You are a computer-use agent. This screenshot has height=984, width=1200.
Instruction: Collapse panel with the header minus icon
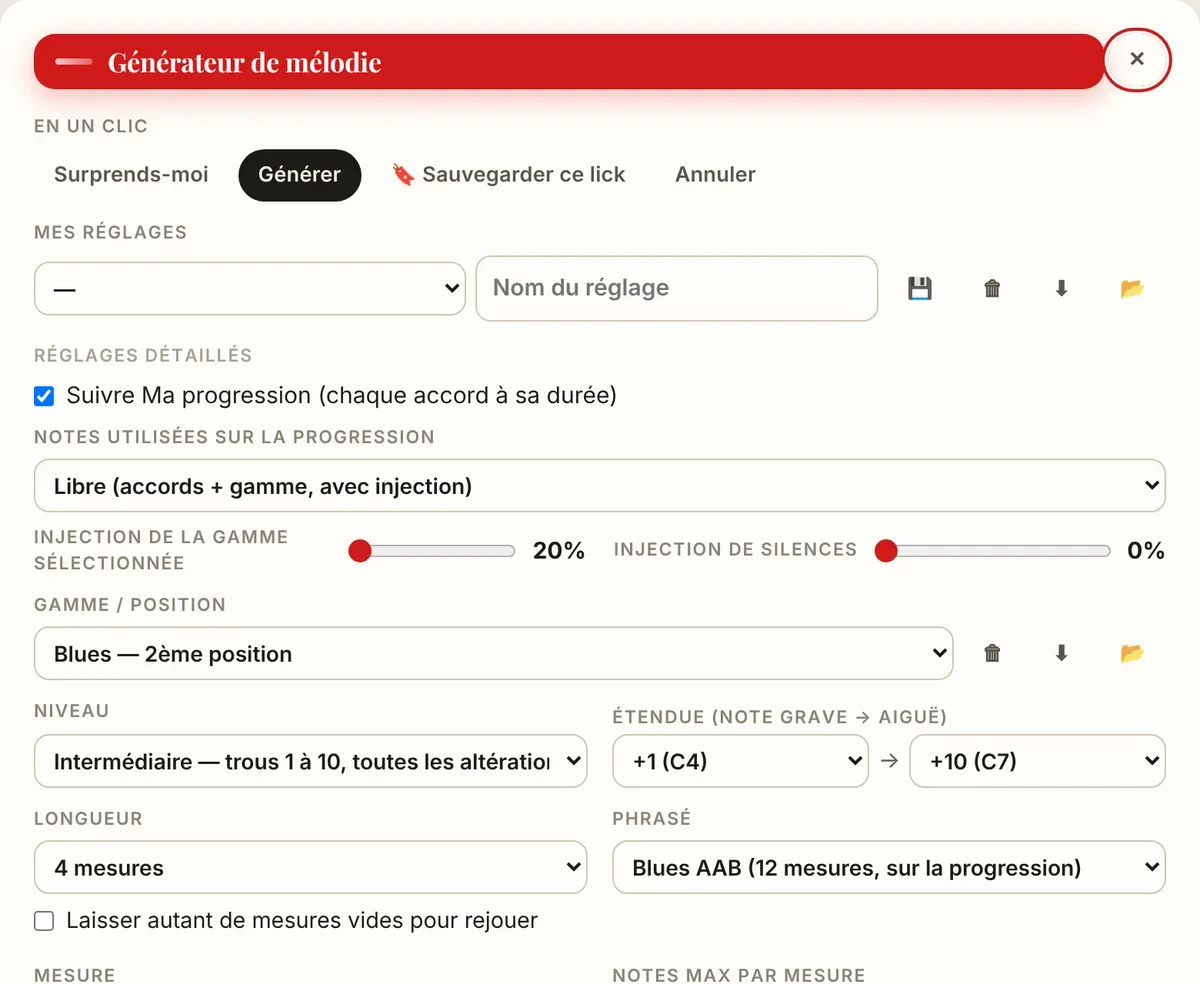74,62
